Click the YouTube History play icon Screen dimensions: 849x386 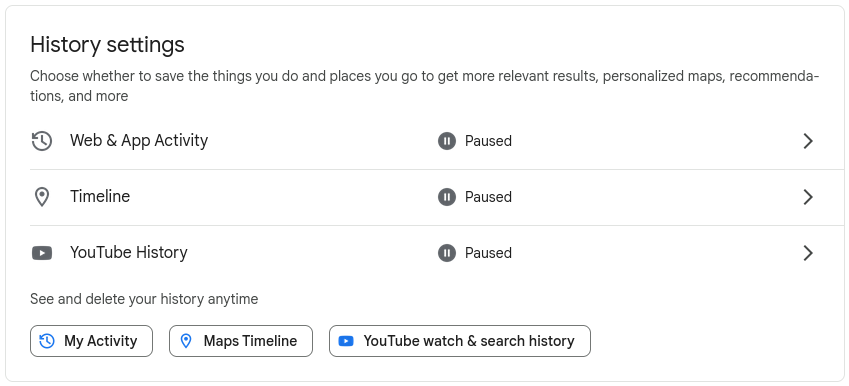[42, 253]
